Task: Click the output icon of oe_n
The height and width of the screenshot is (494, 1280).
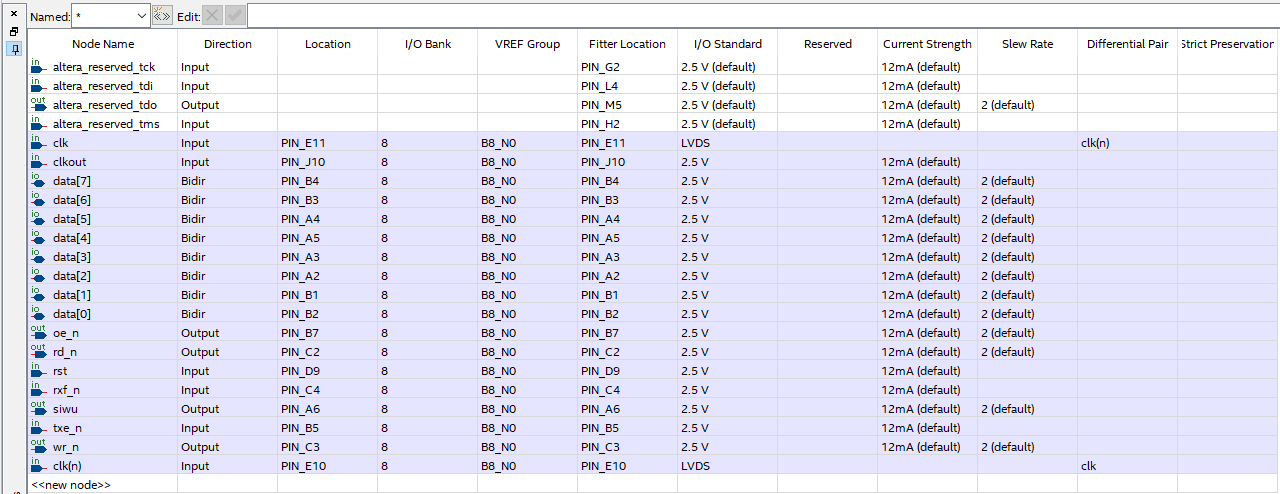Action: click(x=38, y=333)
